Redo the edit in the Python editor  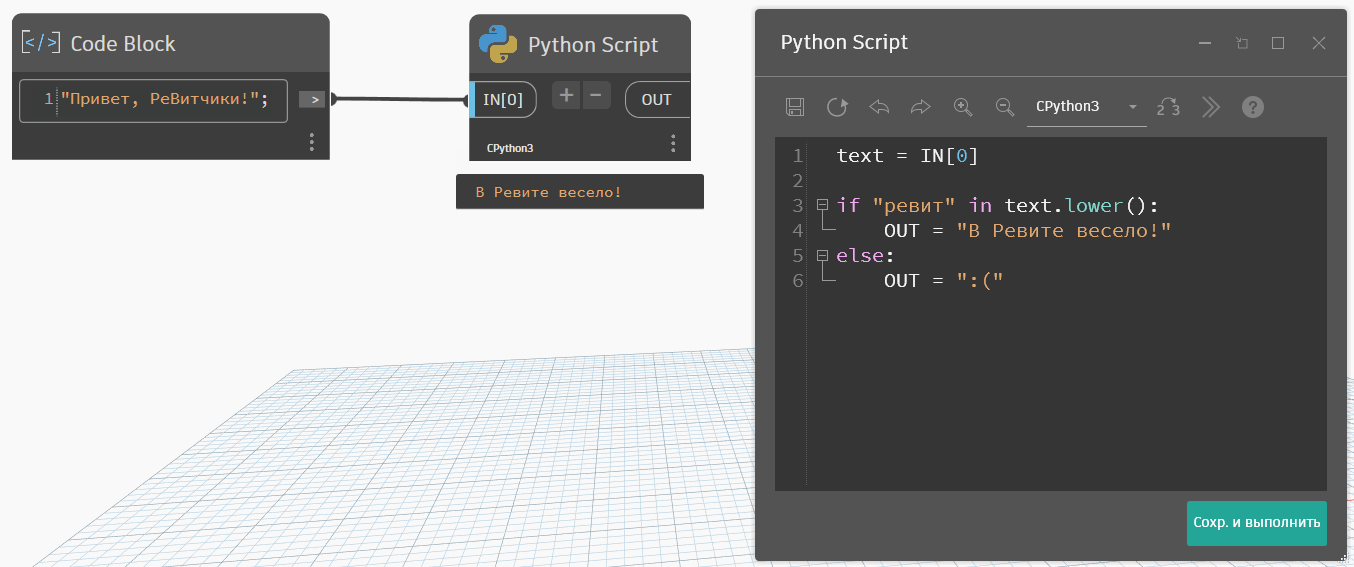tap(921, 107)
